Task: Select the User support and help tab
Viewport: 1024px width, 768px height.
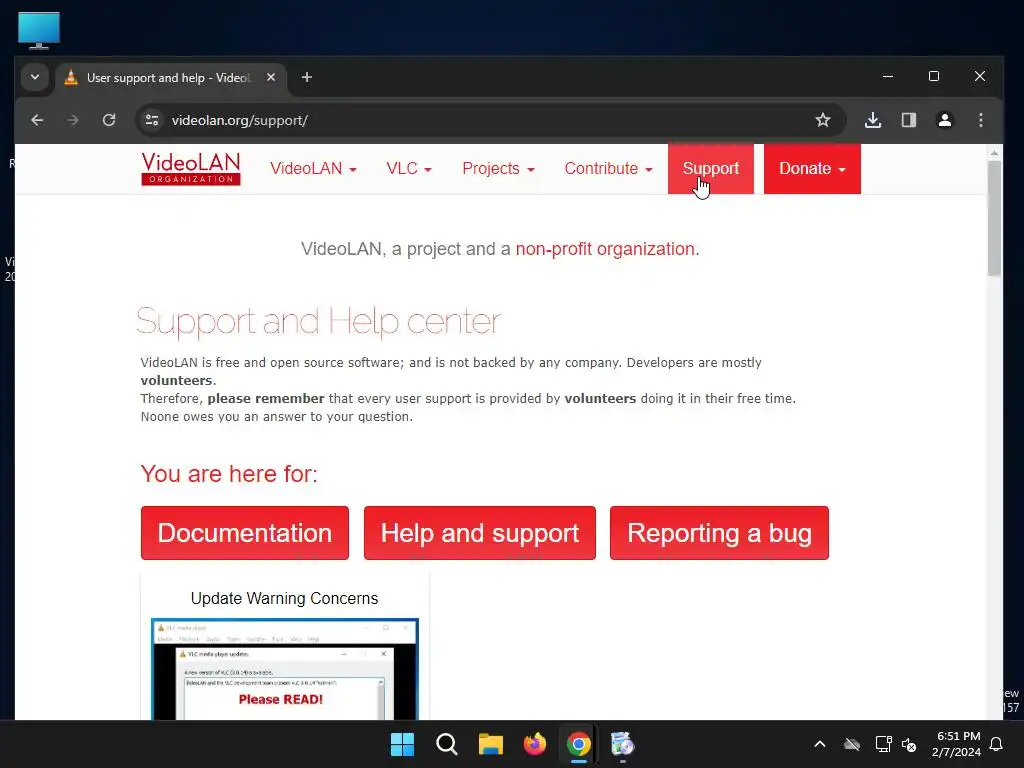Action: click(171, 78)
